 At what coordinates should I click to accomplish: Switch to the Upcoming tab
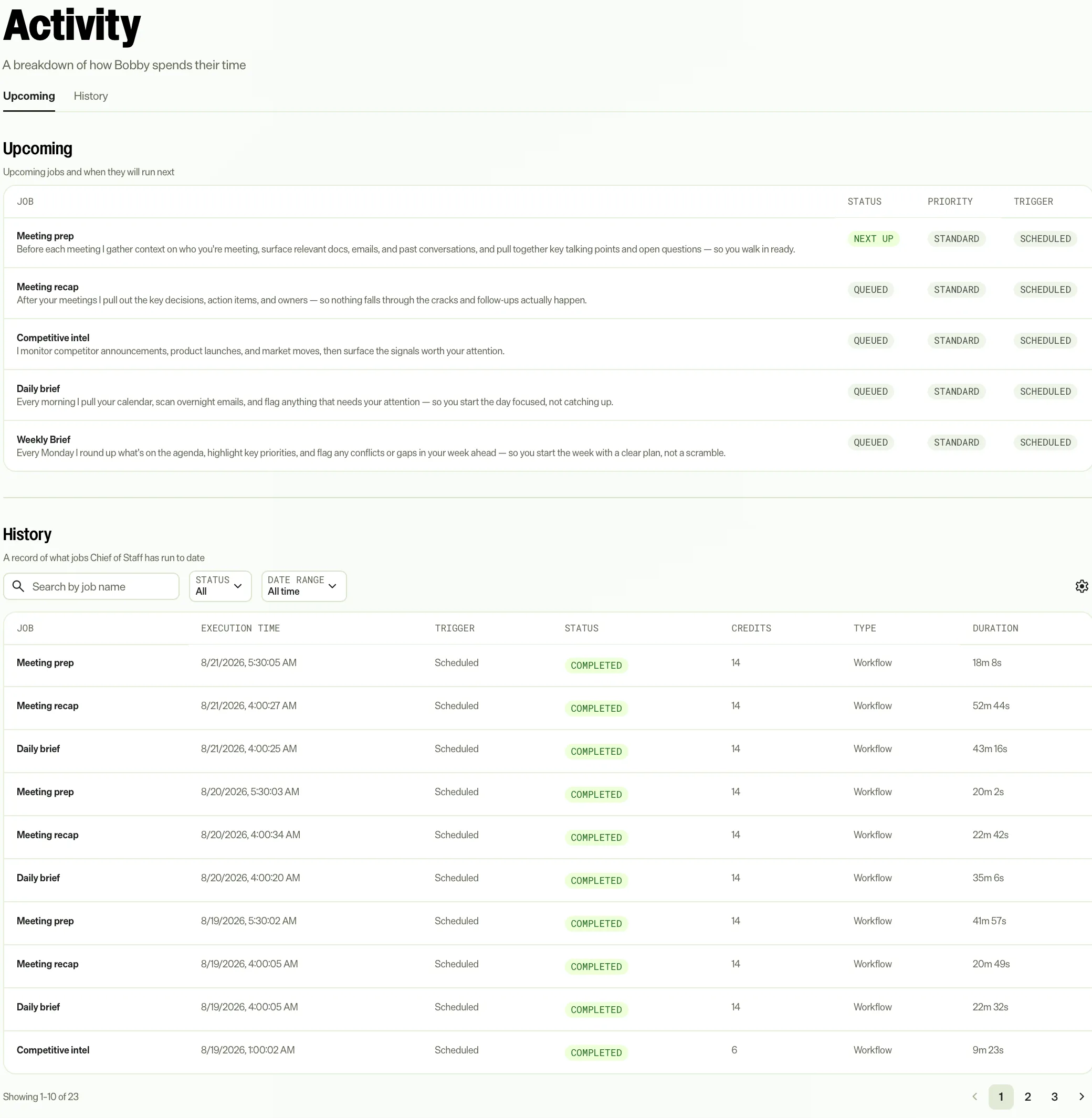click(x=29, y=96)
